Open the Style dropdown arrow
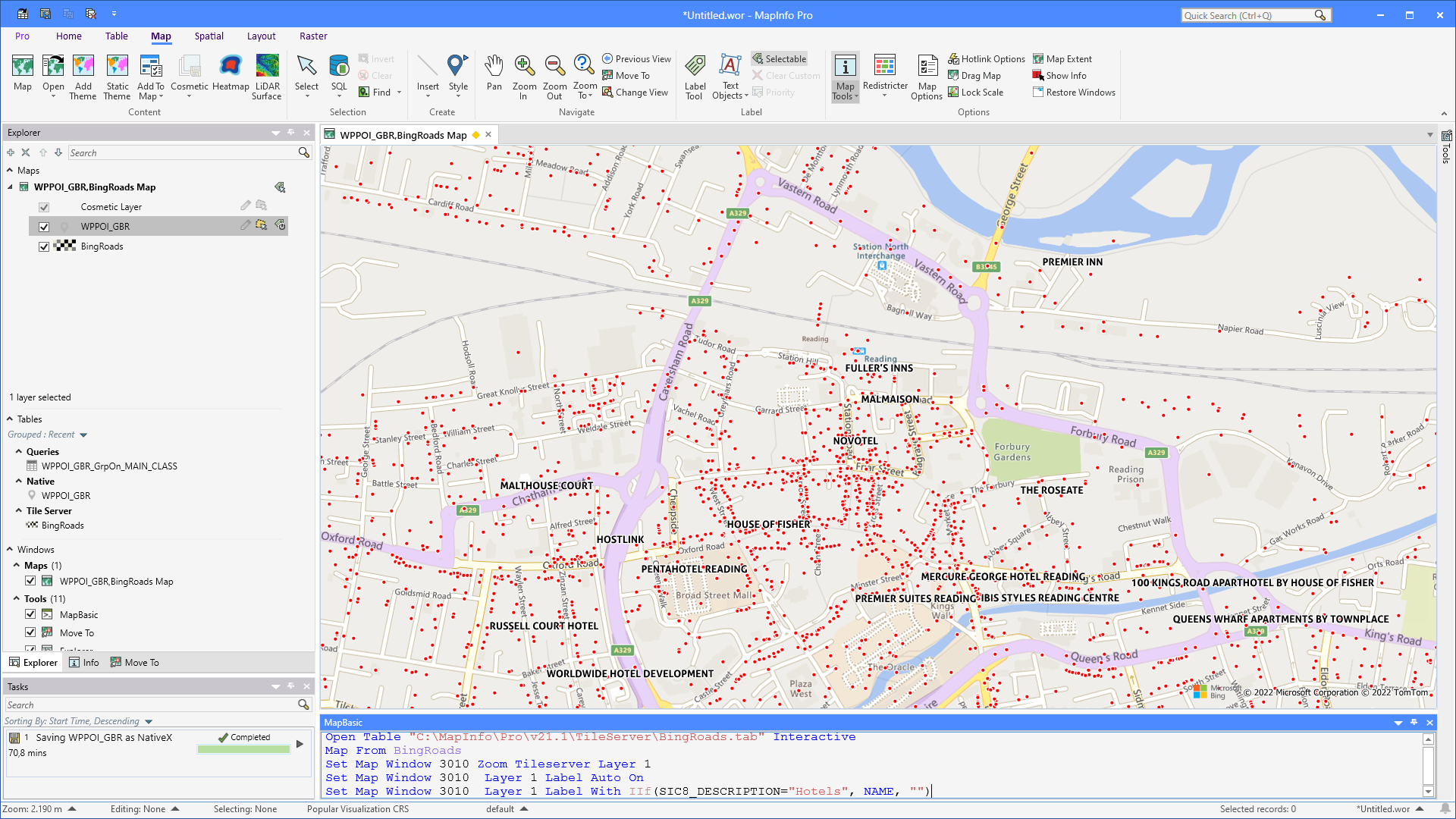Image resolution: width=1456 pixels, height=819 pixels. pos(458,96)
